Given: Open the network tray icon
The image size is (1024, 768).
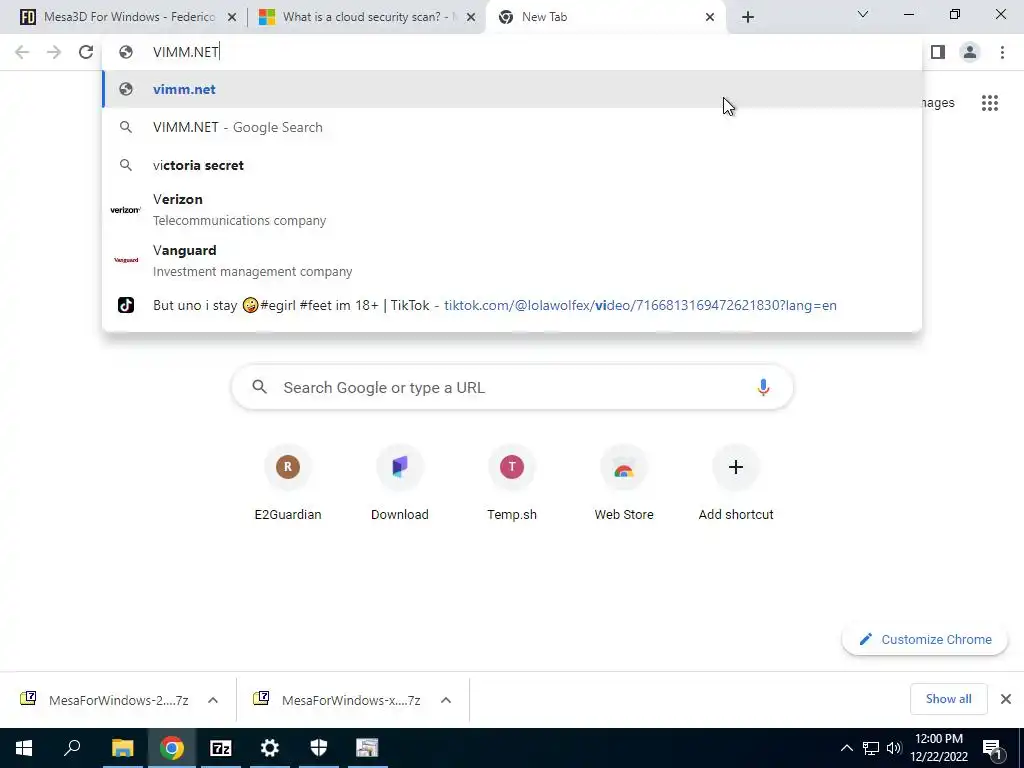Looking at the screenshot, I should 871,748.
